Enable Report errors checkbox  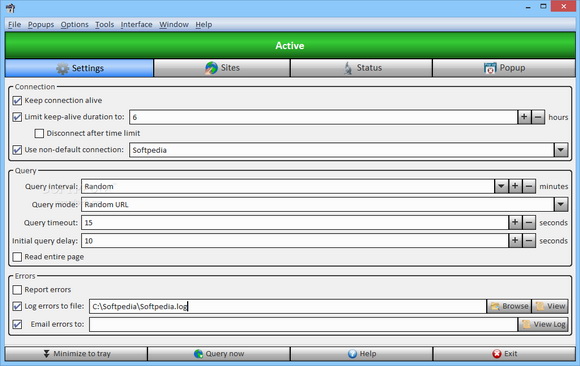coord(17,289)
